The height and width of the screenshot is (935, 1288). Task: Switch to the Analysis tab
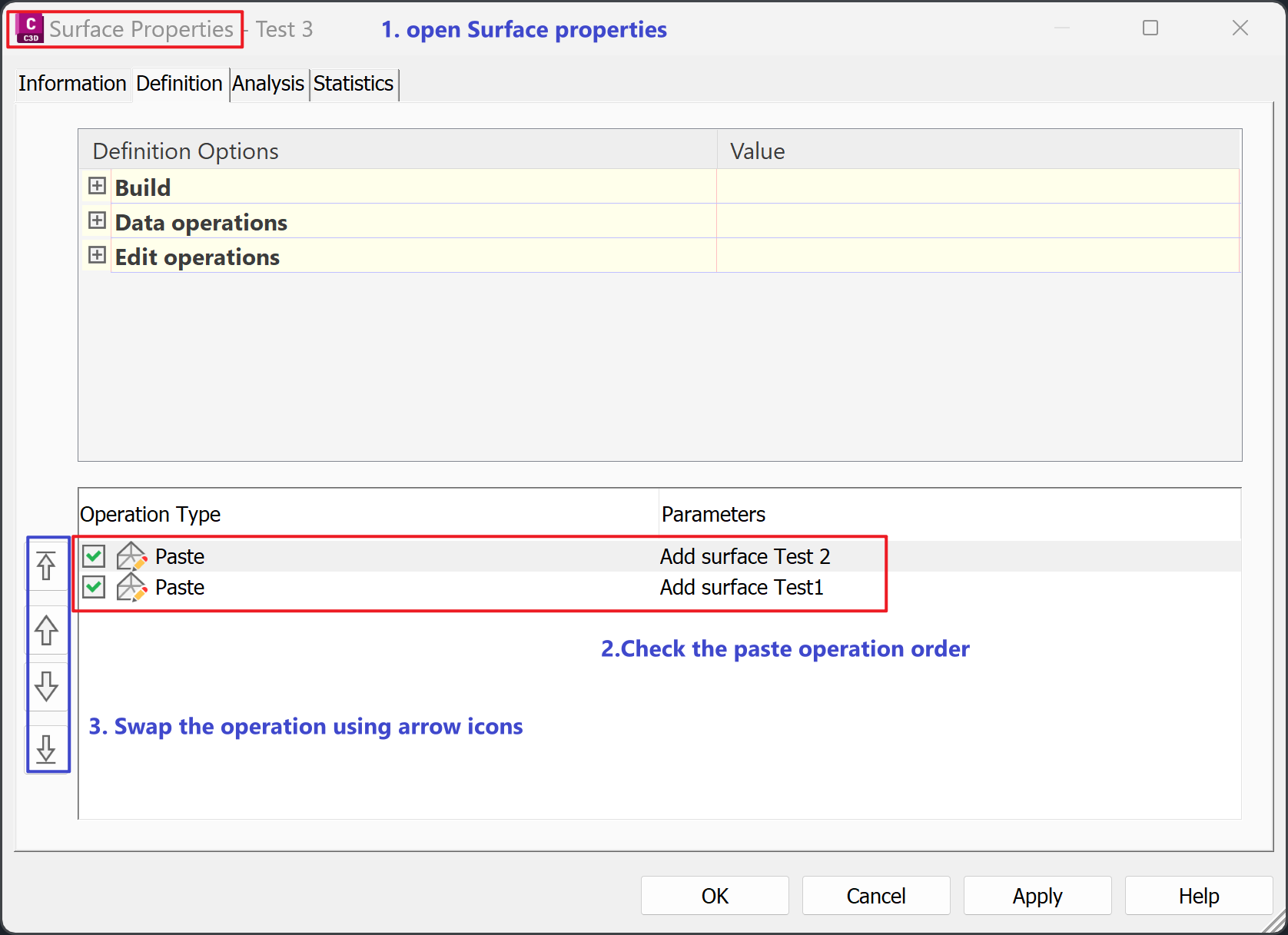coord(267,84)
